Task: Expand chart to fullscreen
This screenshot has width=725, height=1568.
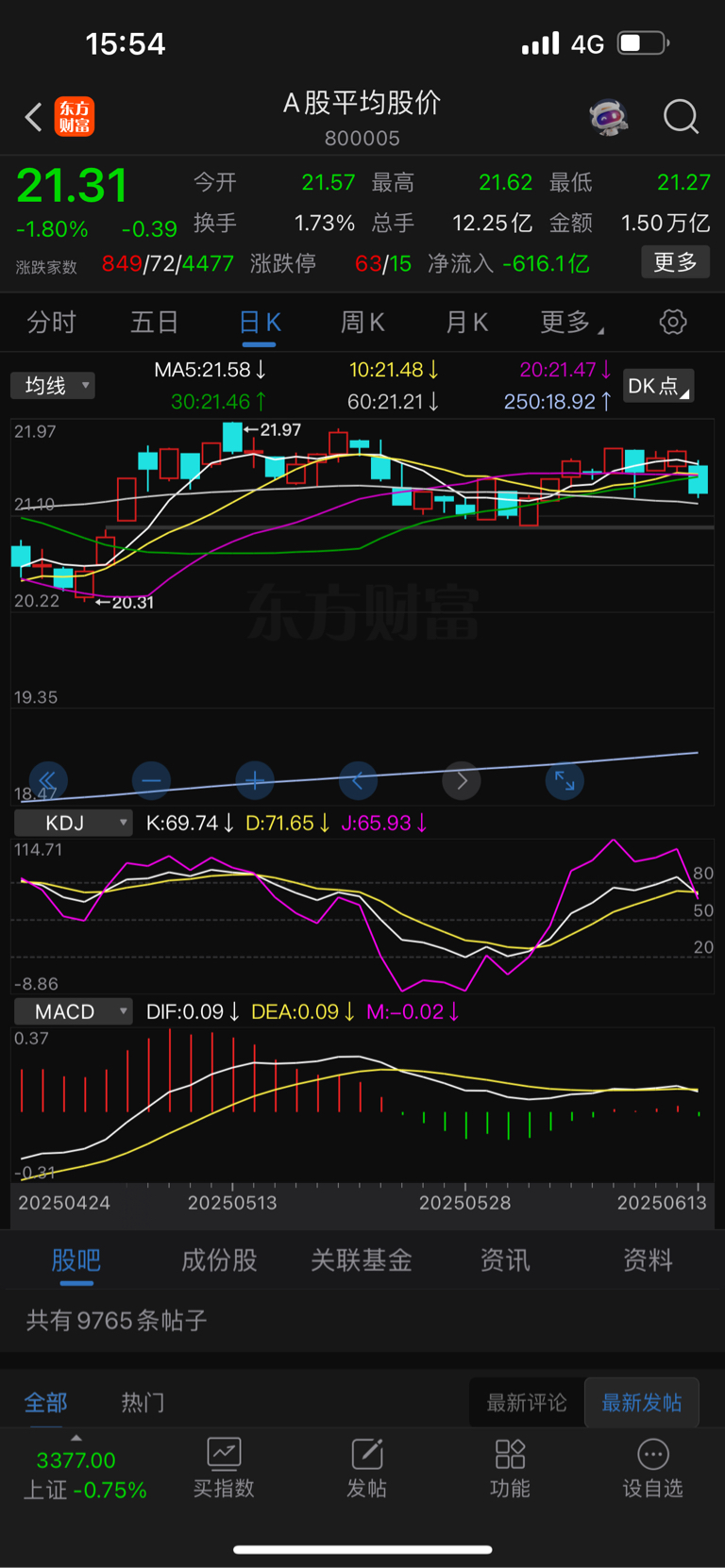Action: click(x=565, y=780)
